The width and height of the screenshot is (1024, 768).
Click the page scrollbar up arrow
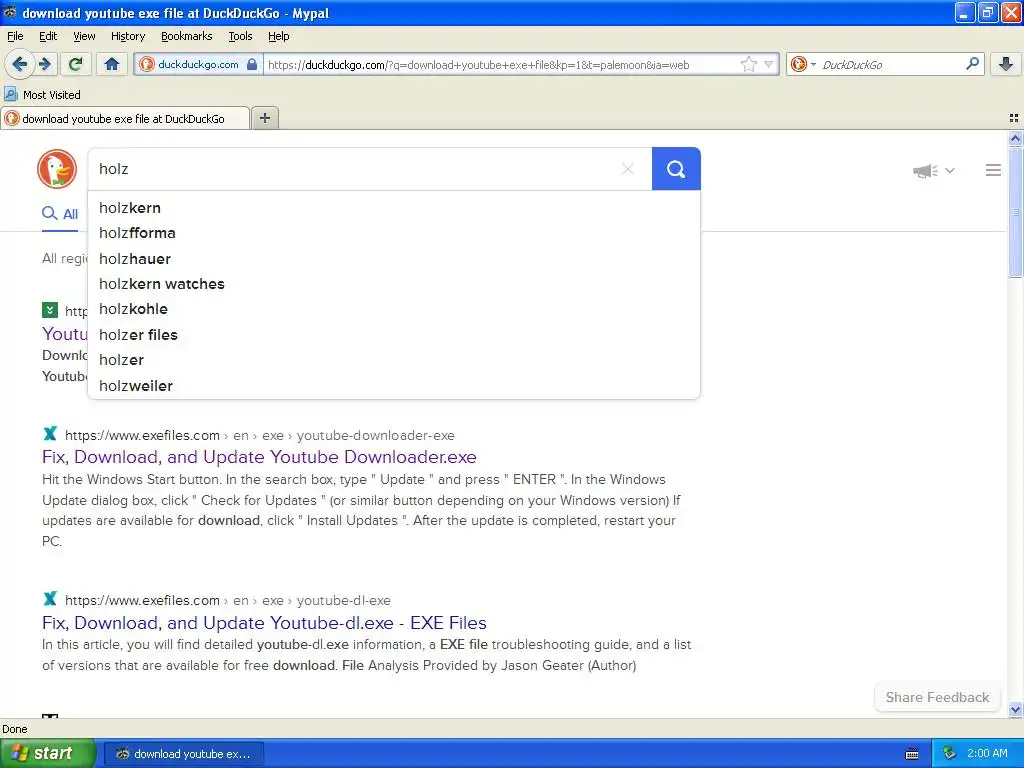click(1015, 138)
